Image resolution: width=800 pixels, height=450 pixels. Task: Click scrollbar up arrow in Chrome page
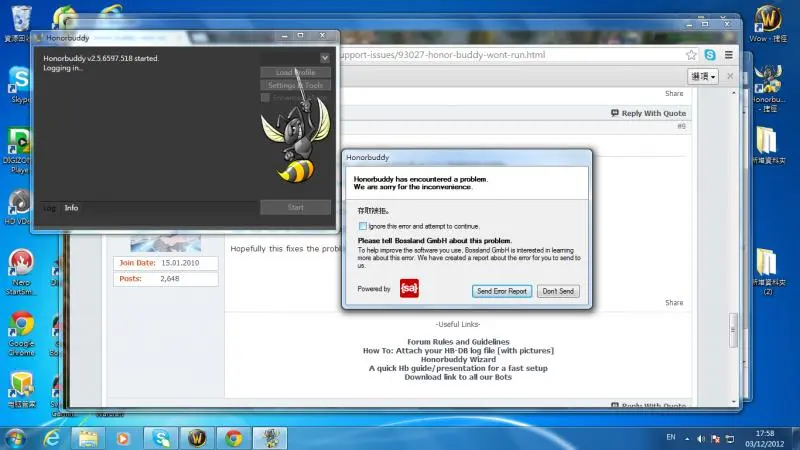pyautogui.click(x=734, y=93)
